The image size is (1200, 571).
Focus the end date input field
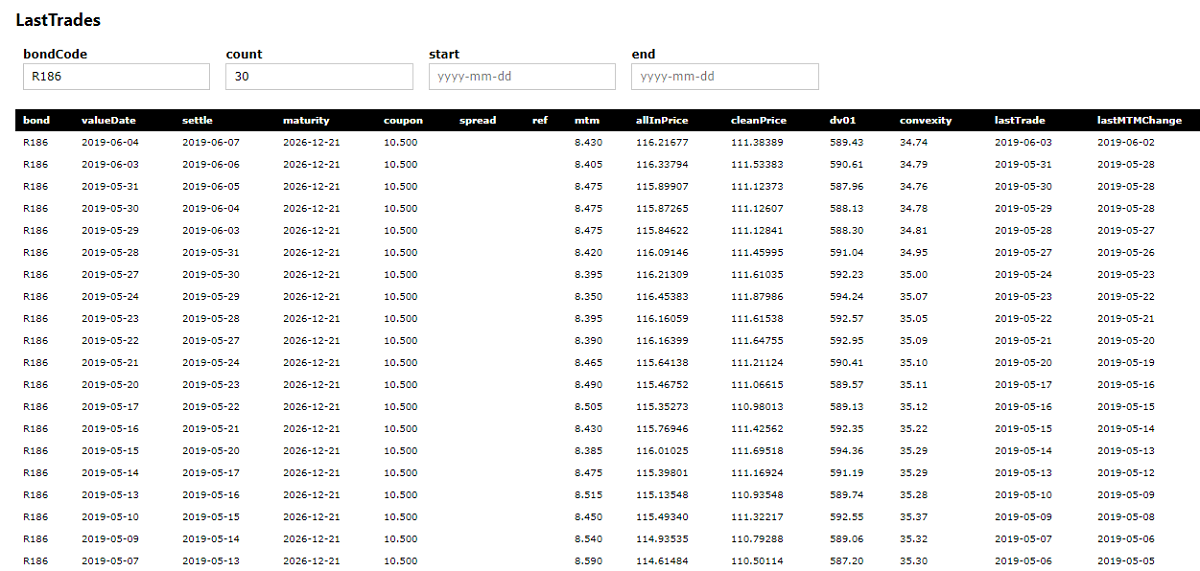click(725, 77)
